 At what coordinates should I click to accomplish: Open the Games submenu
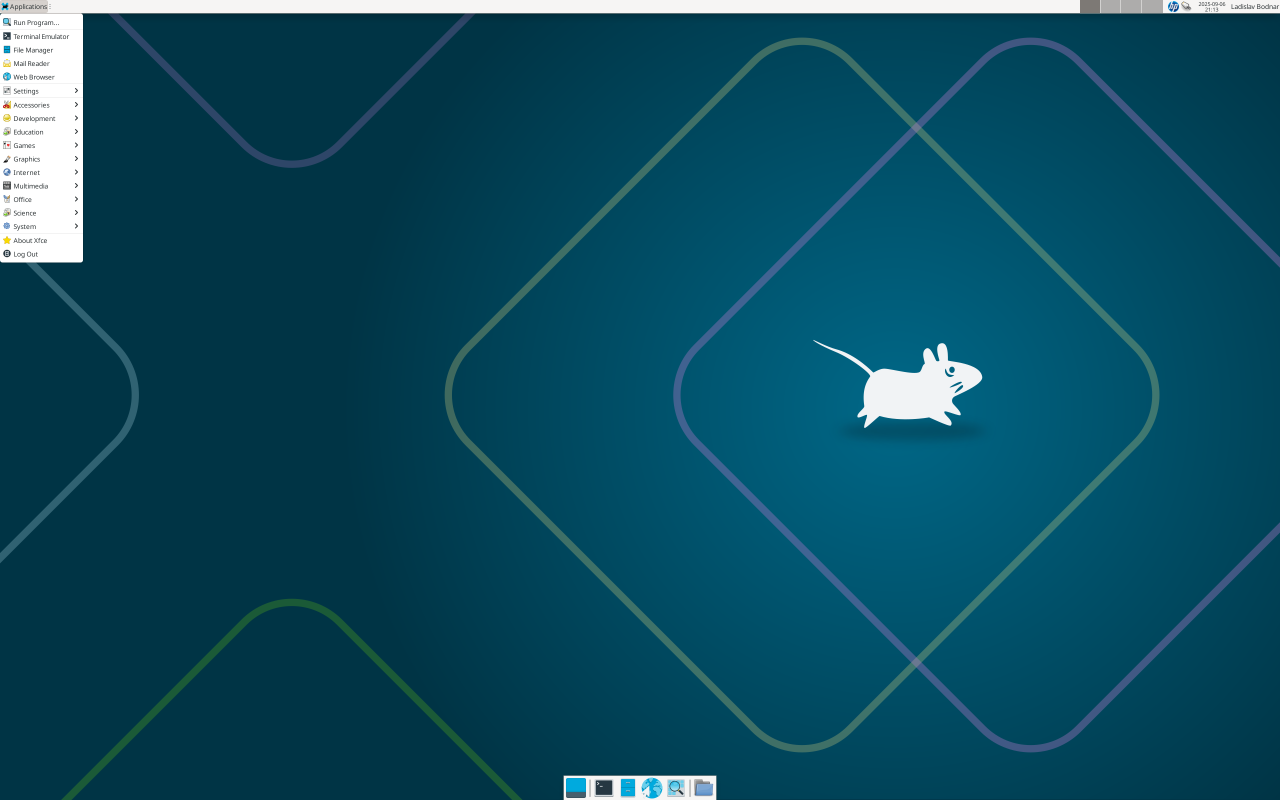41,145
